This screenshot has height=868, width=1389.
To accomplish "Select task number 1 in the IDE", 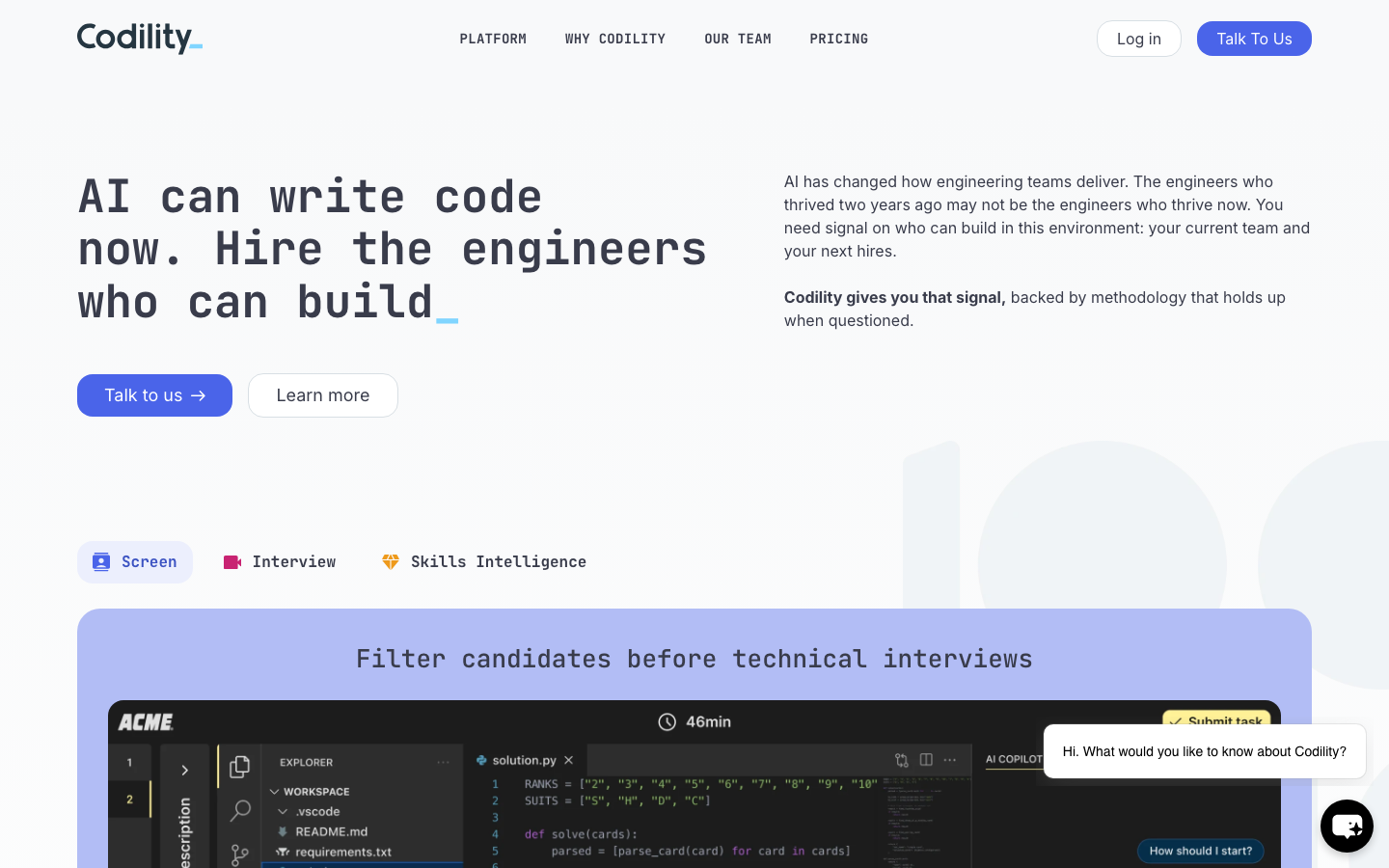I will pyautogui.click(x=129, y=762).
